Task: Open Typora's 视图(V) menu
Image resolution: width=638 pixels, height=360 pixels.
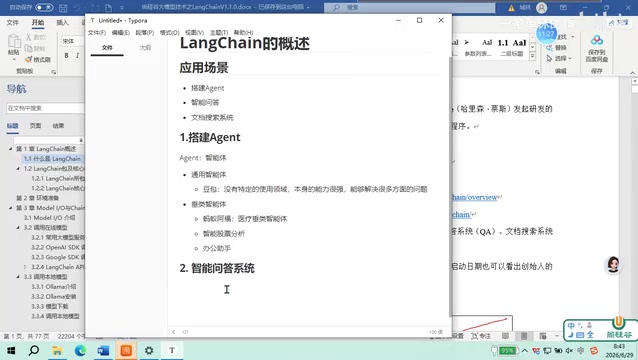Action: [194, 33]
